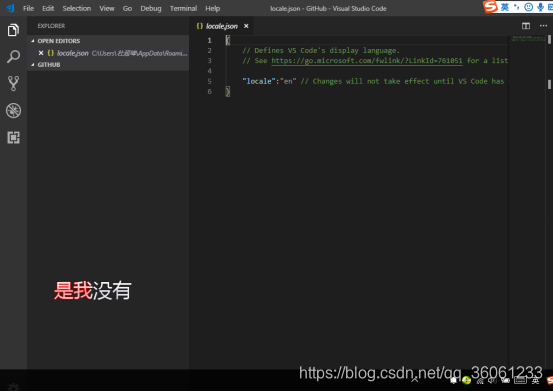Open the Source Control view icon
This screenshot has width=553, height=392.
(13, 84)
